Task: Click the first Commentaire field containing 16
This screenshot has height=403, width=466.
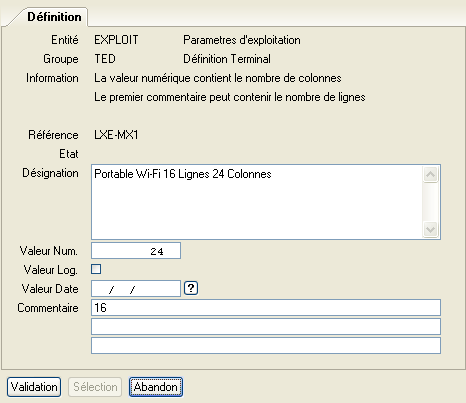Action: click(266, 307)
